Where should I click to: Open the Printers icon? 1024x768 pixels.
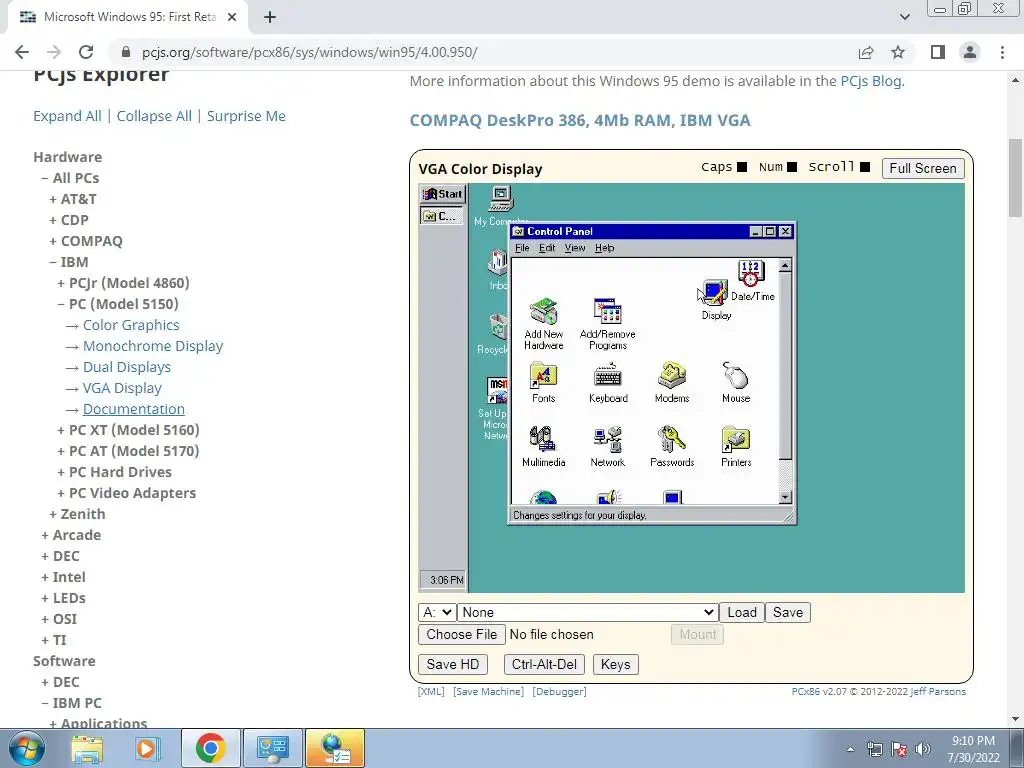[736, 447]
